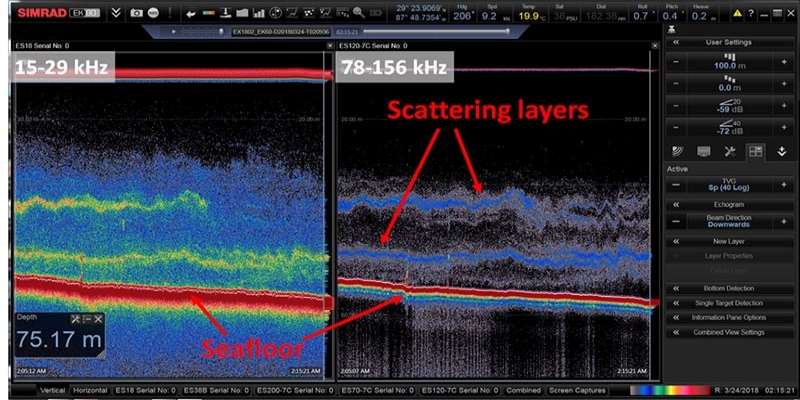The height and width of the screenshot is (400, 800).
Task: Open the Beam Direction Downwards selector
Action: 730,221
